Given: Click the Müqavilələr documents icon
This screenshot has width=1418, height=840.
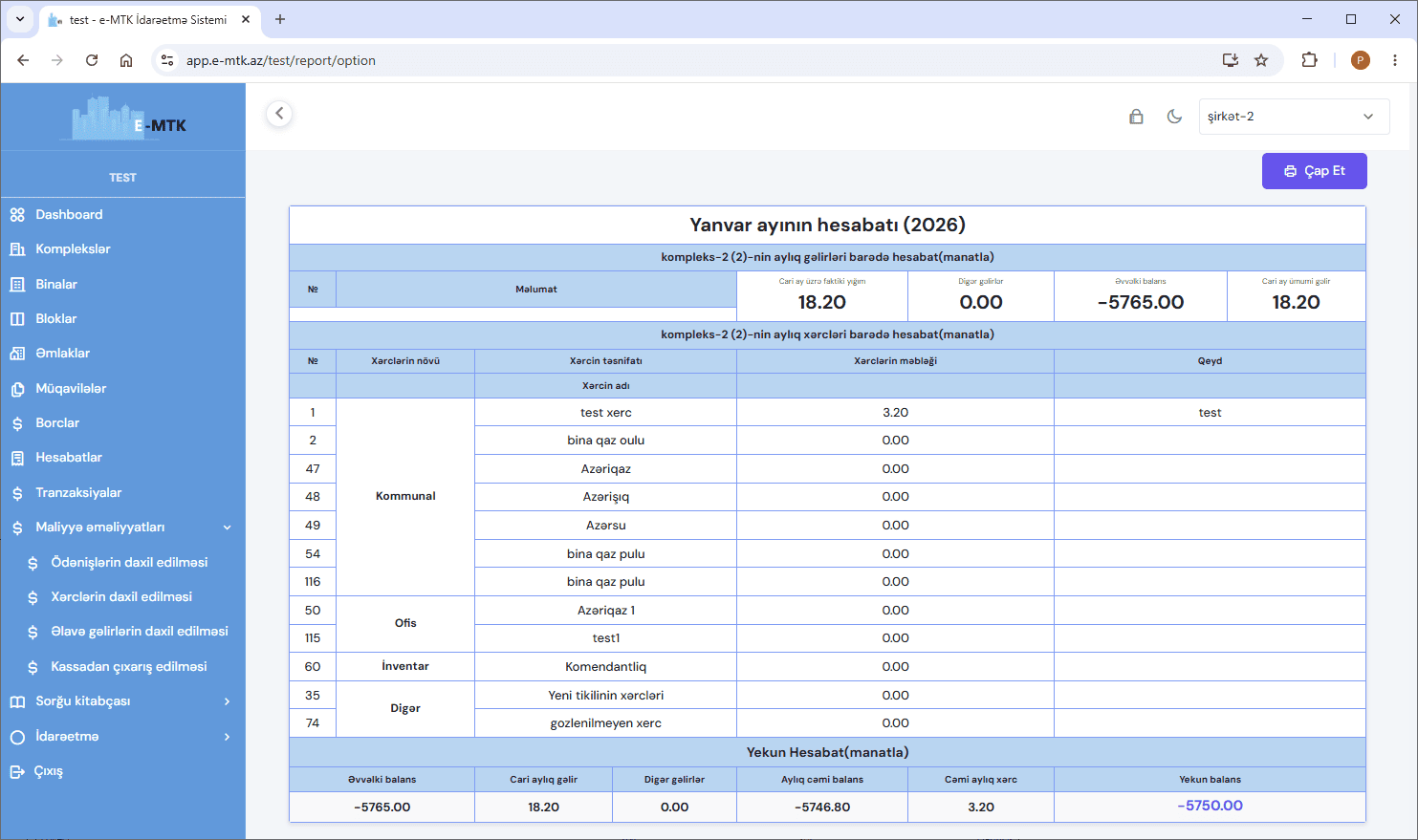Looking at the screenshot, I should click(x=17, y=389).
